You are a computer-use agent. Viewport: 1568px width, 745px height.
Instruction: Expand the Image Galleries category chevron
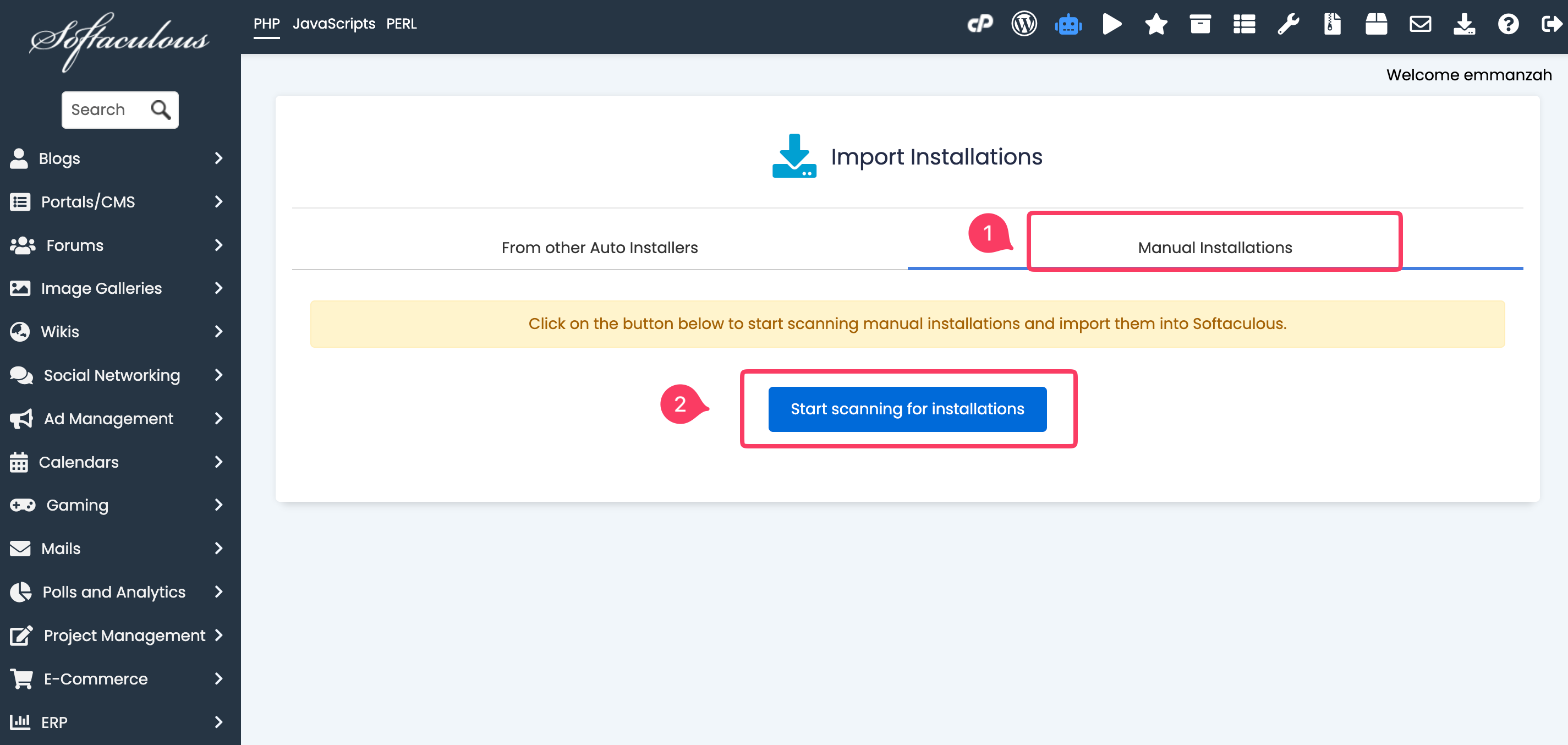pos(218,288)
